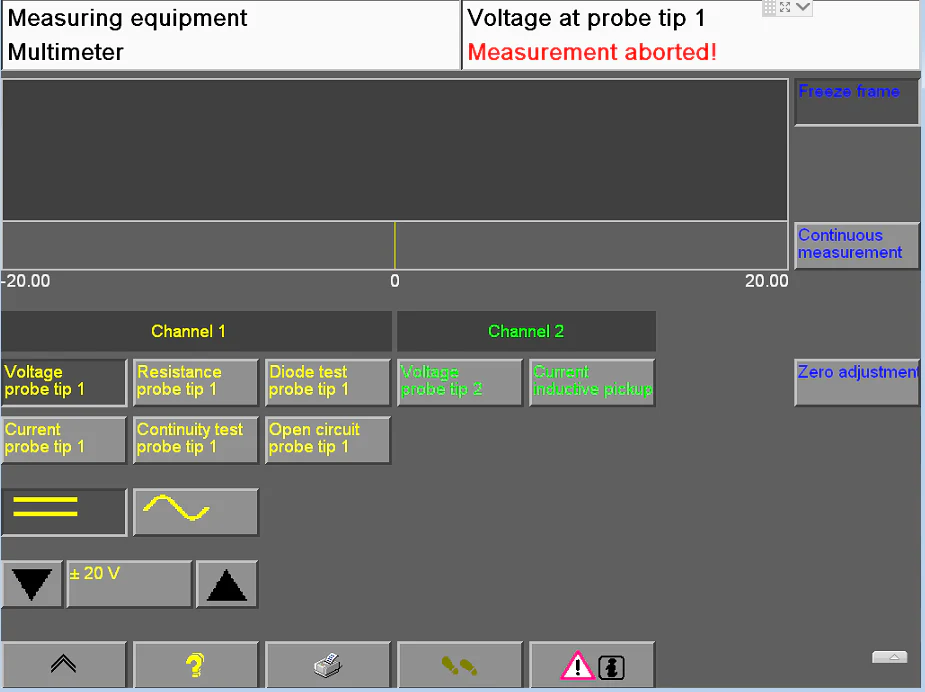This screenshot has width=925, height=692.
Task: Expand the top overlay chevron dropdown
Action: (x=803, y=7)
